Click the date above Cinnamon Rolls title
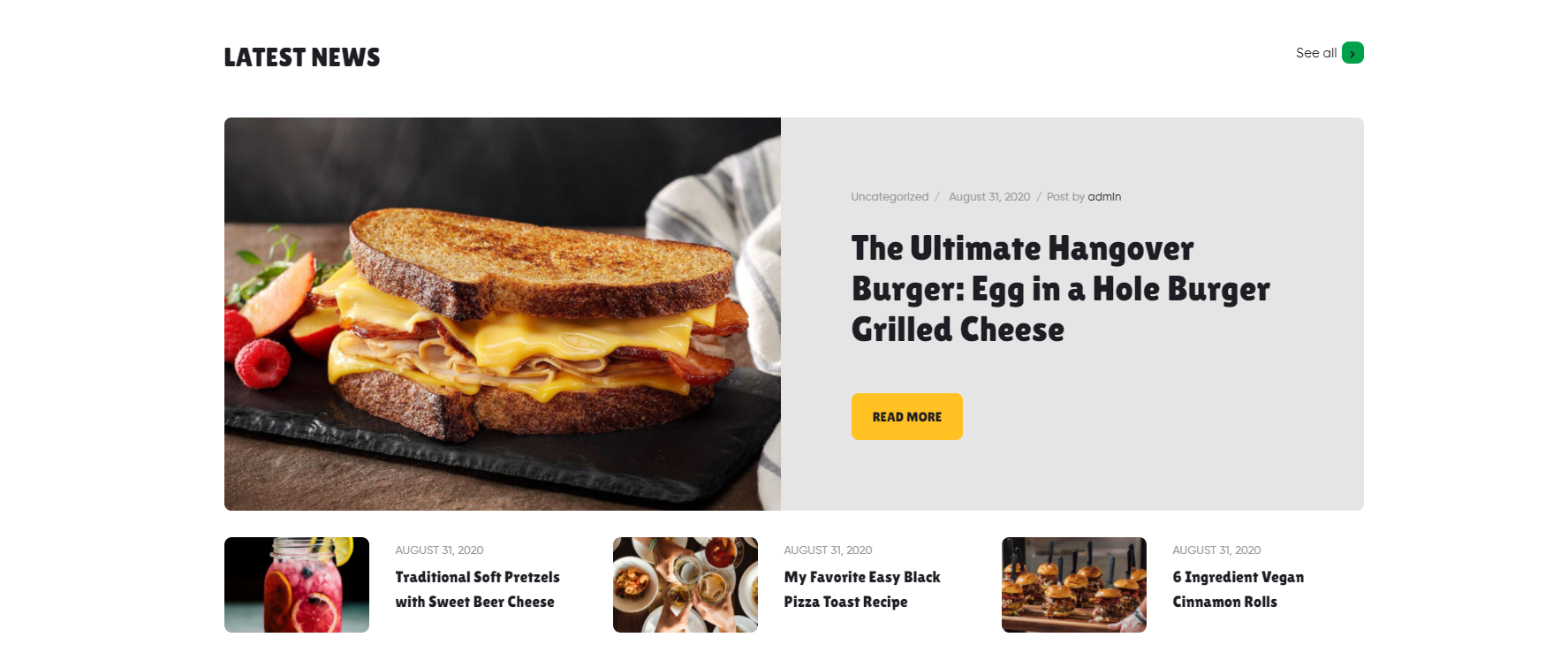 point(1216,550)
